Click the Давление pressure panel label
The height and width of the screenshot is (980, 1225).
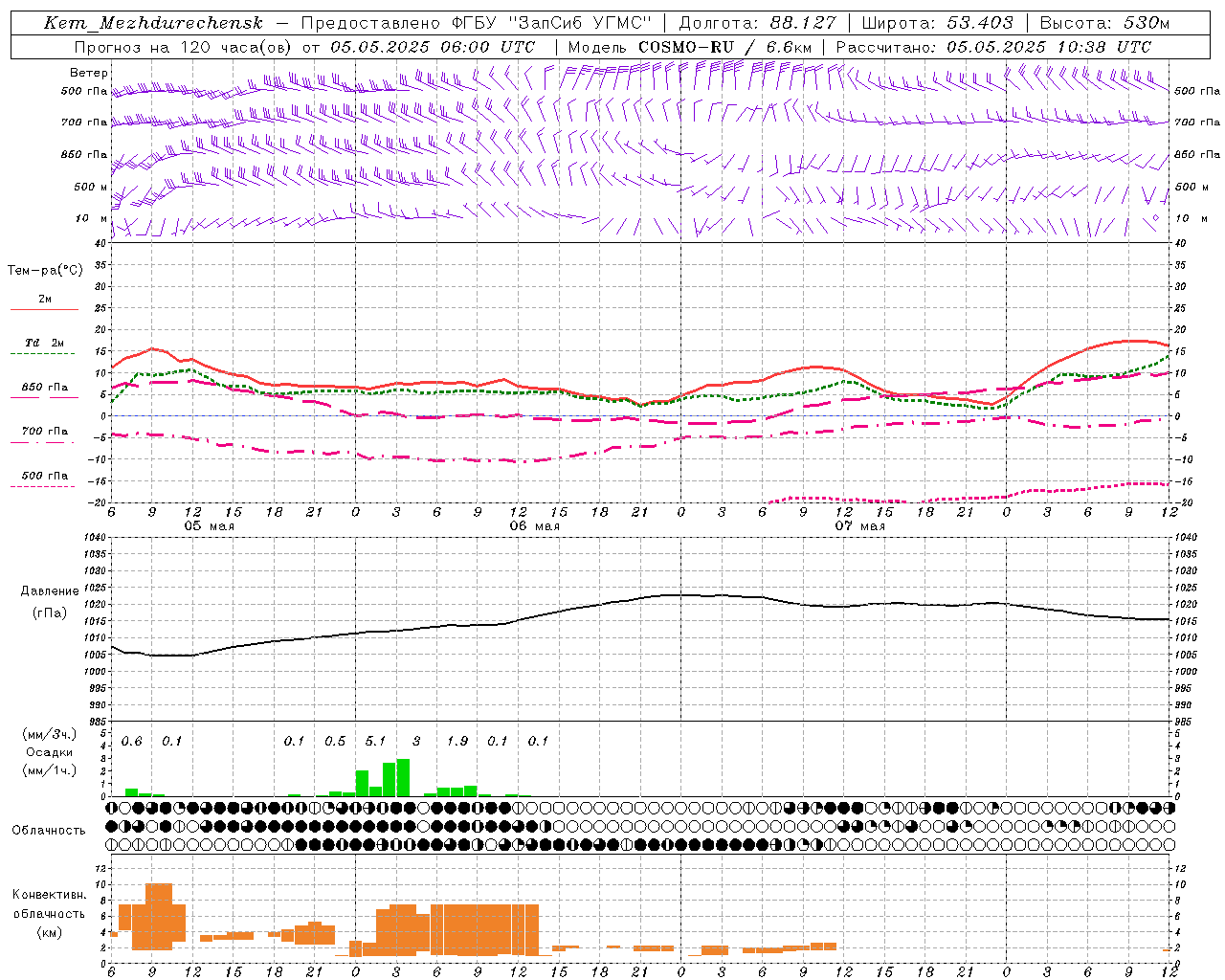point(50,591)
